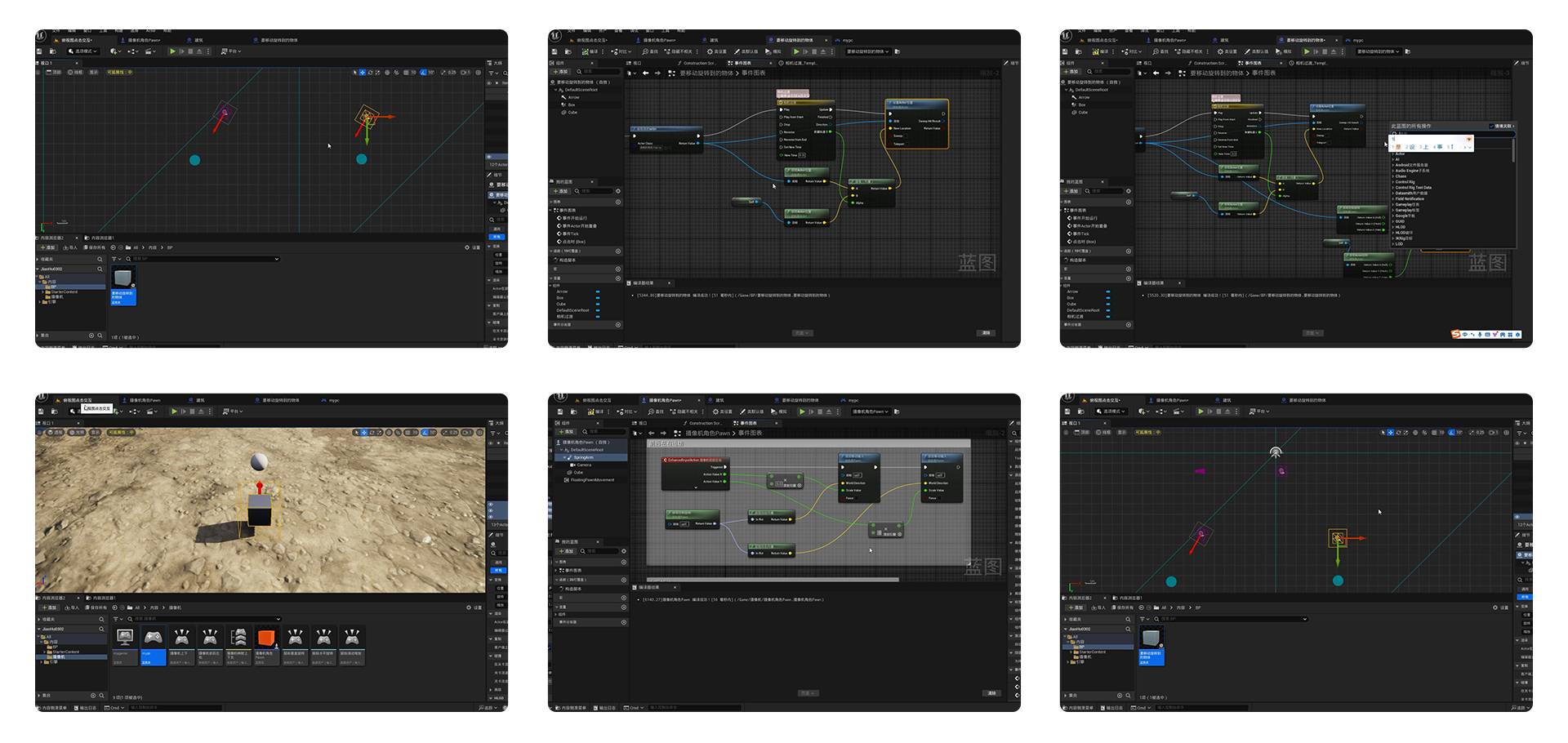
Task: Open debug object dropdown 摄像机角色Pawn in Pawn blueprint toolbar
Action: (871, 412)
